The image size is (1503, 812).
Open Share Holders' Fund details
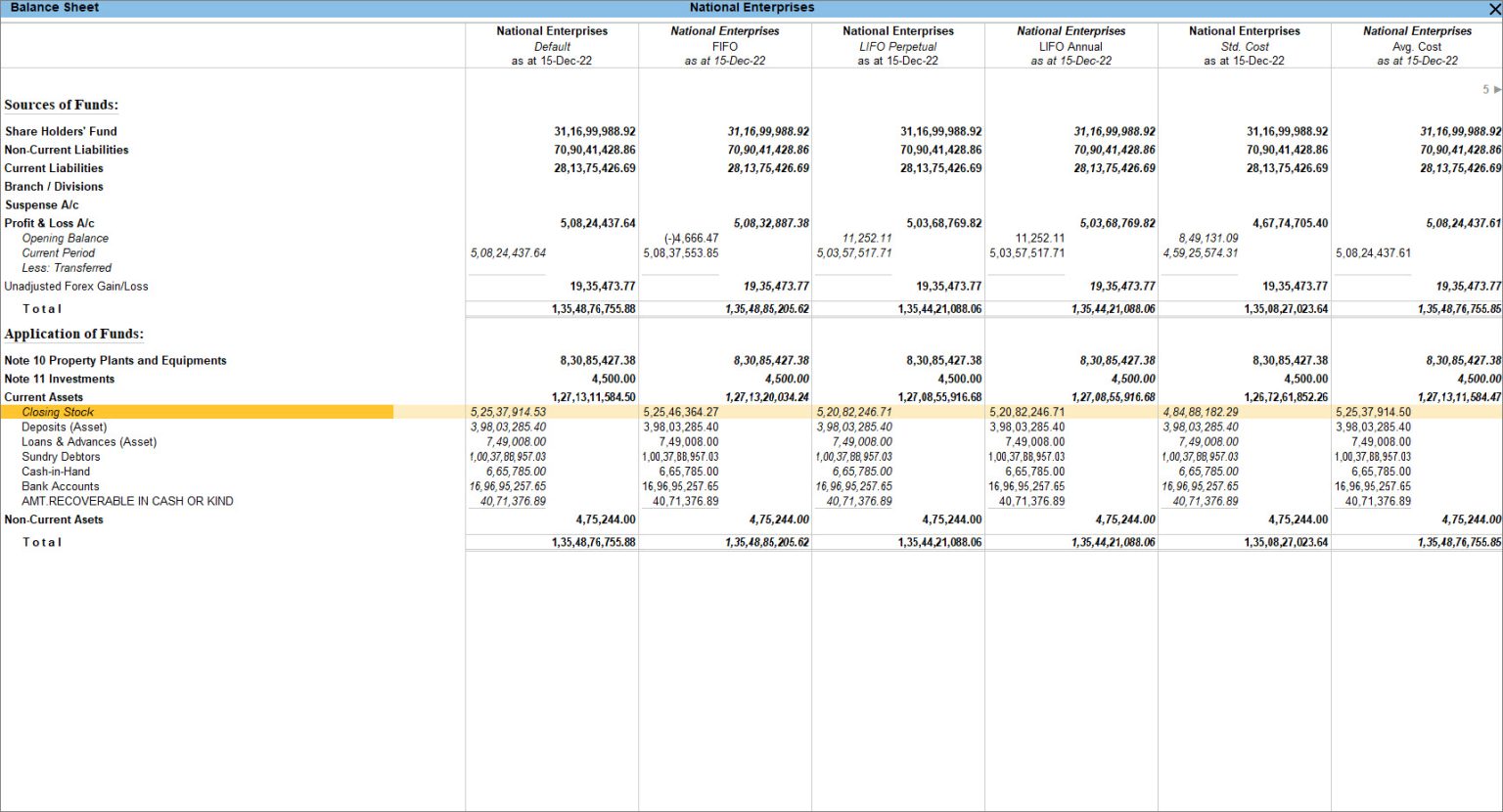pos(60,130)
